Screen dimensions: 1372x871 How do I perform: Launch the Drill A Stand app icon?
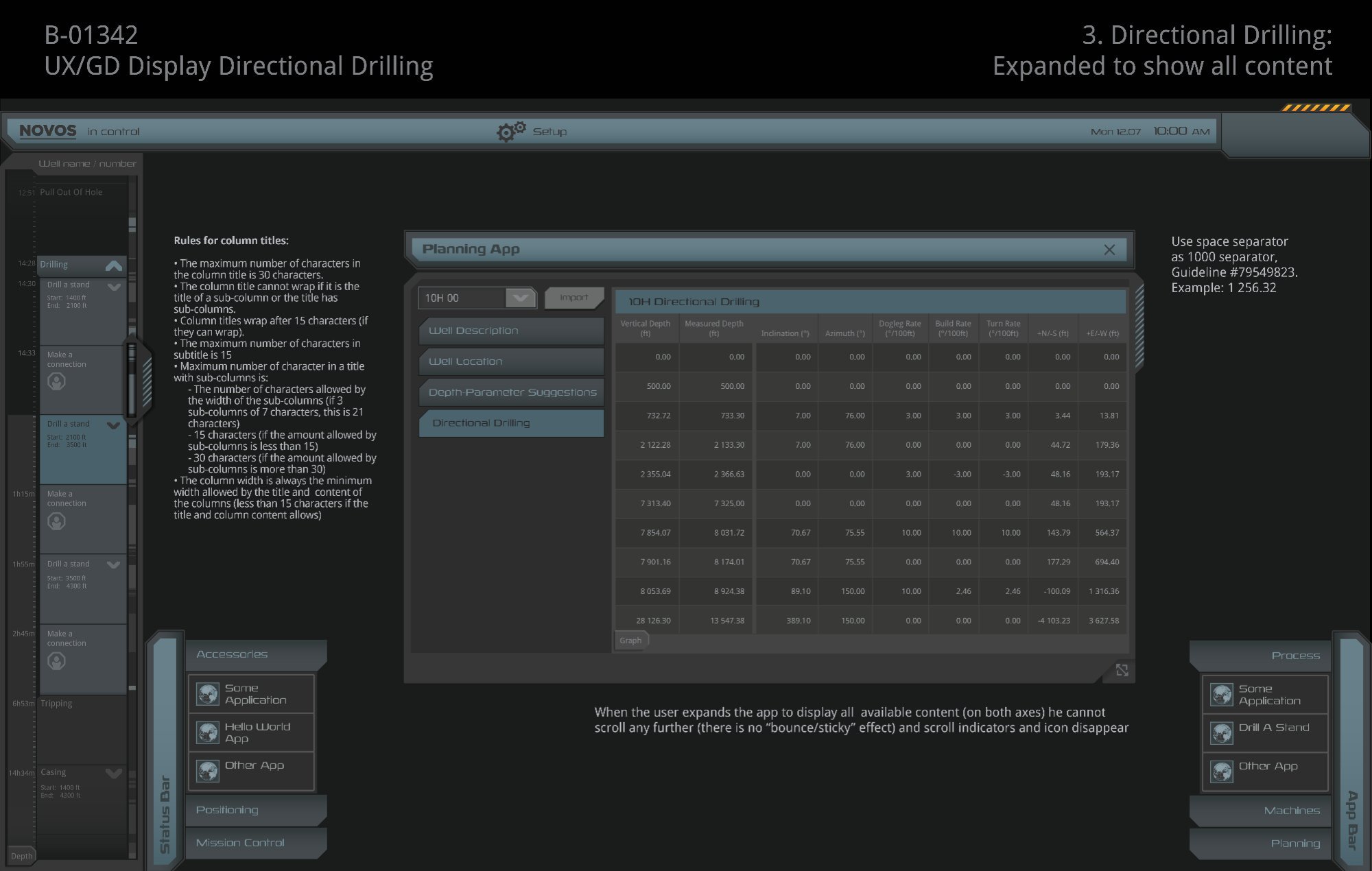[x=1221, y=733]
